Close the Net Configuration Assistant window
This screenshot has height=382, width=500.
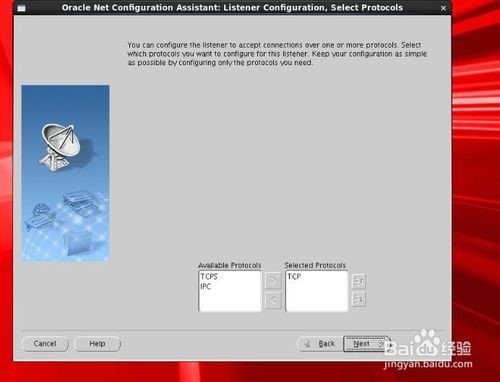[x=443, y=8]
